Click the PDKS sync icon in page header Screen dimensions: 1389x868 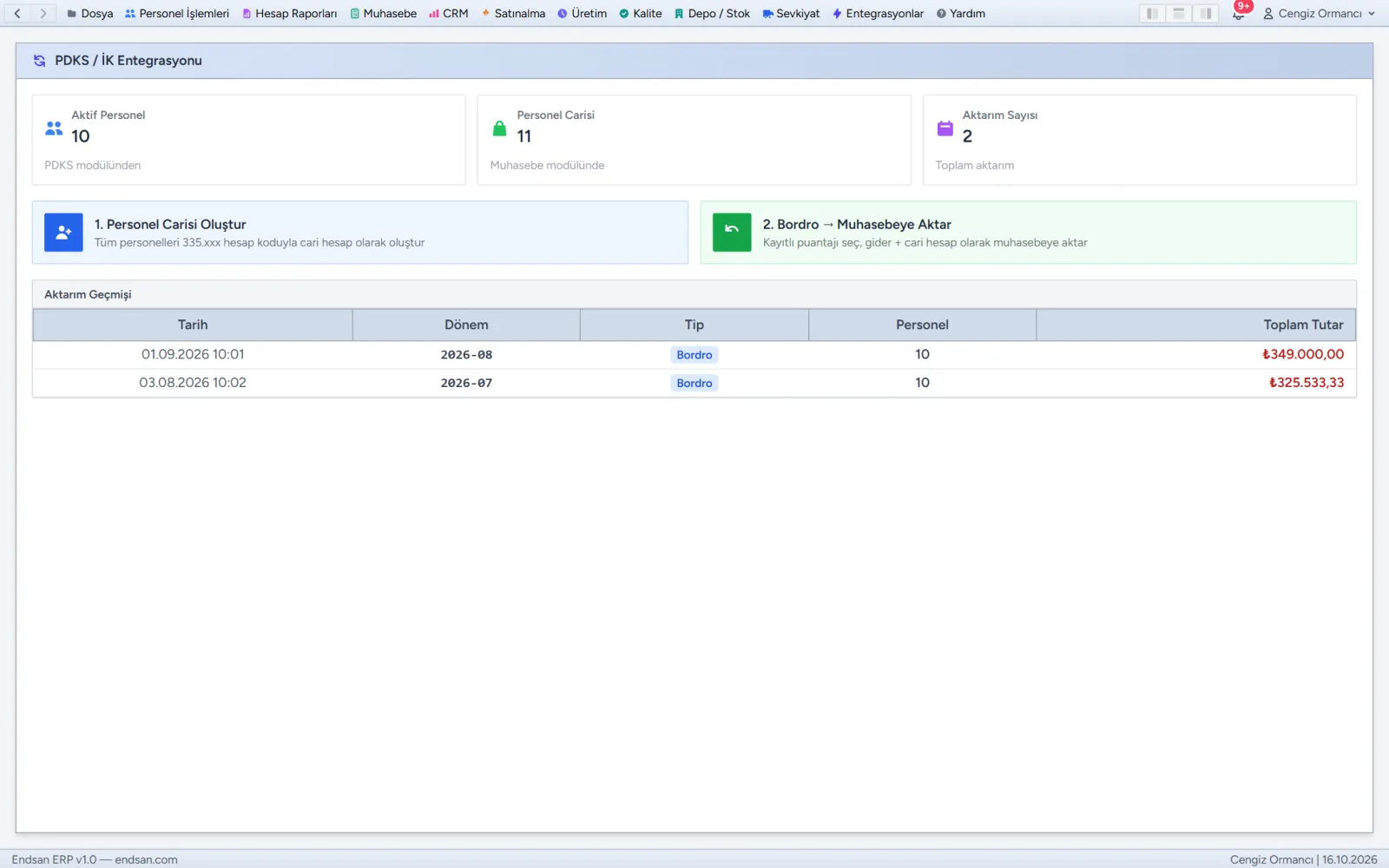(x=39, y=61)
